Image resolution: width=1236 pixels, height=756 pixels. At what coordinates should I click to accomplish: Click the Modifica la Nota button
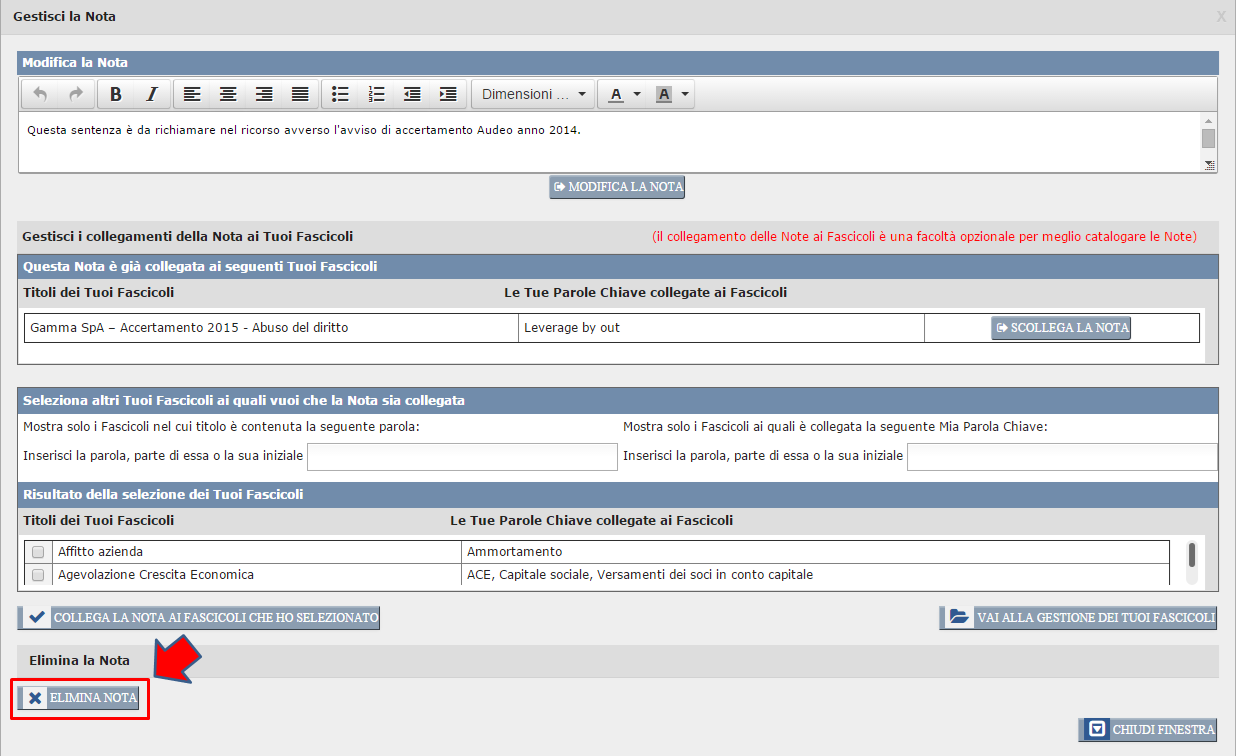click(617, 187)
